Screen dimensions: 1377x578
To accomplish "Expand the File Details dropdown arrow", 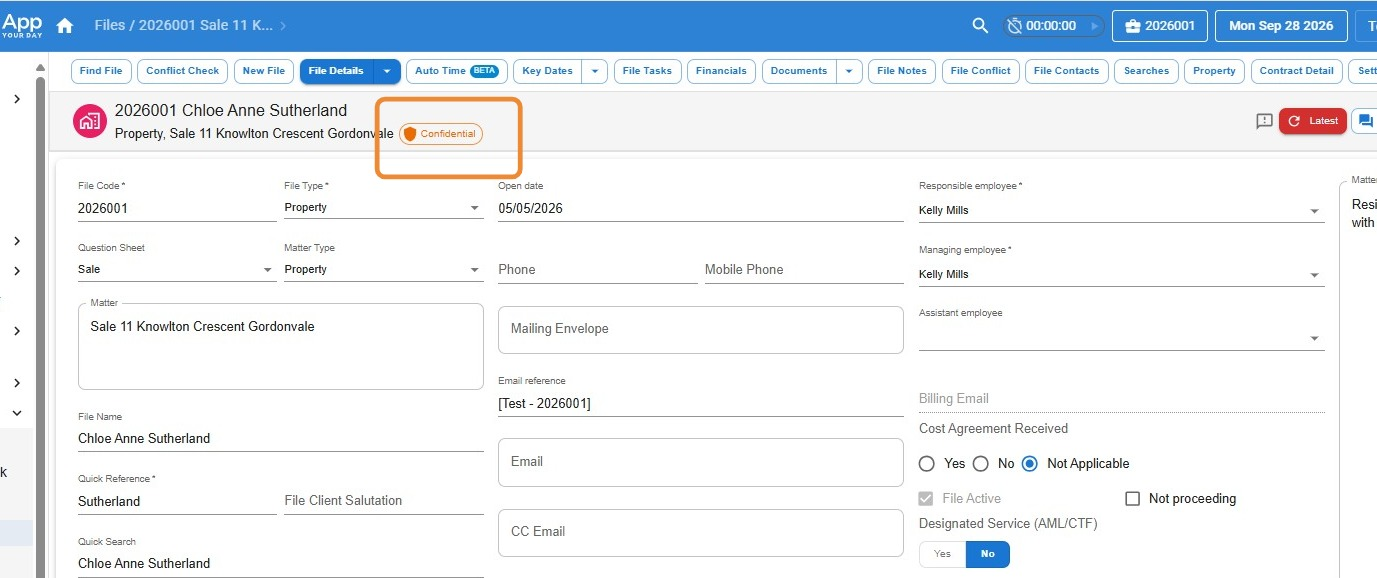I will 387,71.
